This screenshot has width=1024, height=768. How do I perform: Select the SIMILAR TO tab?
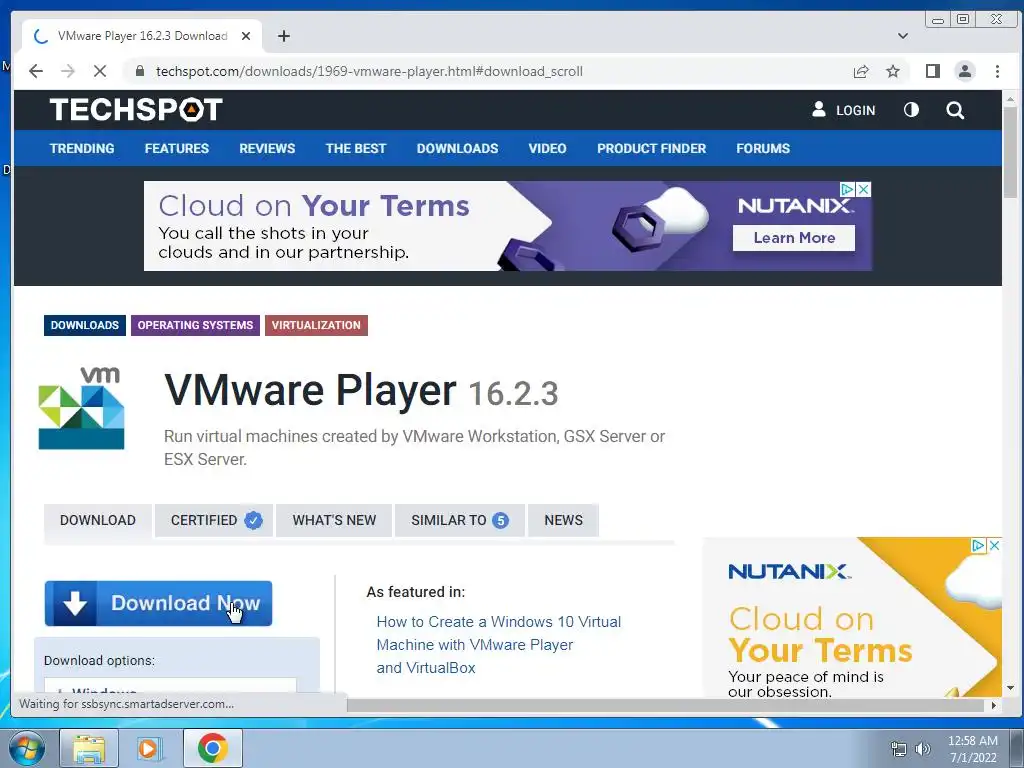tap(460, 520)
